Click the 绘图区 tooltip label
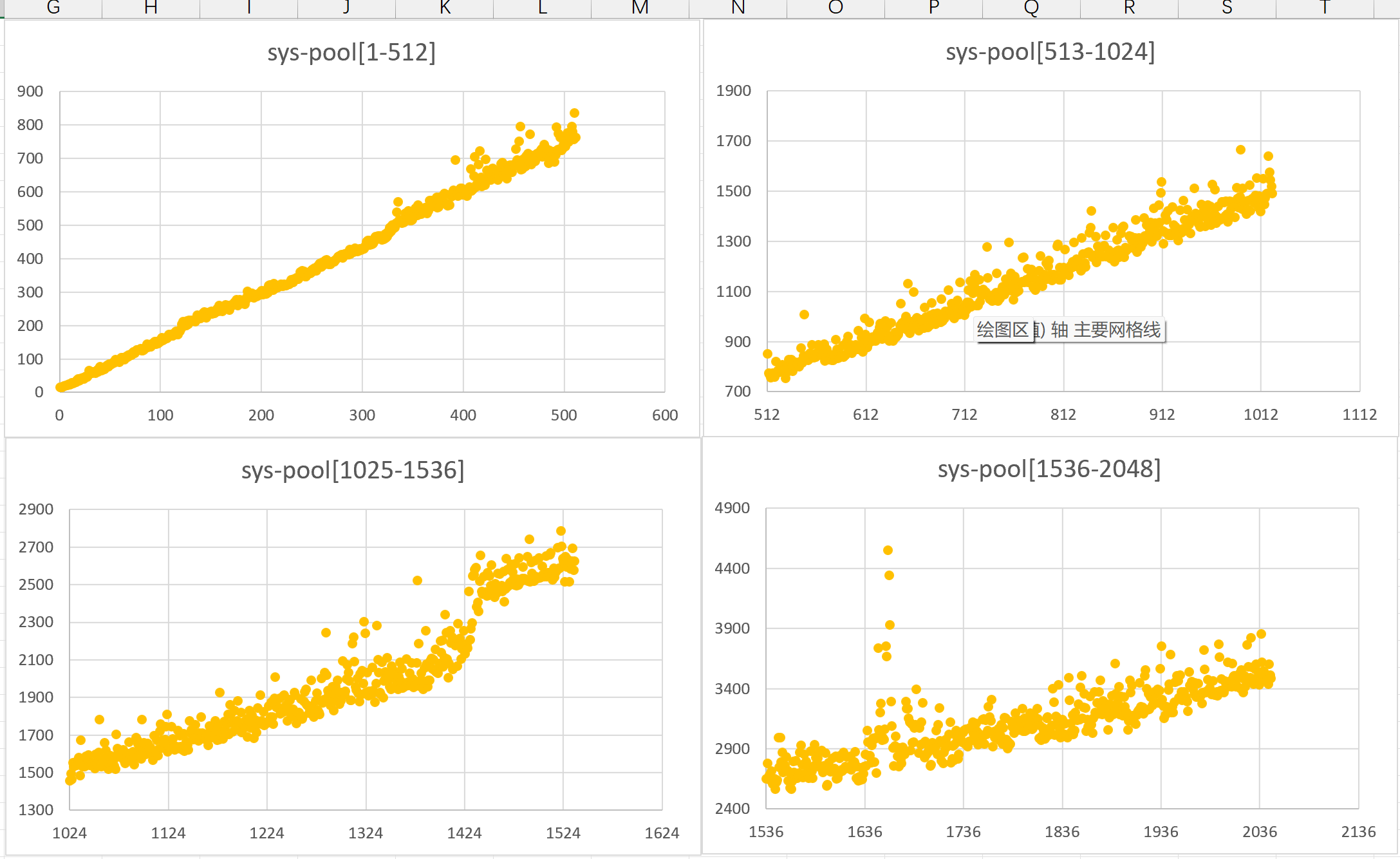Viewport: 1400px width, 859px height. 1002,330
